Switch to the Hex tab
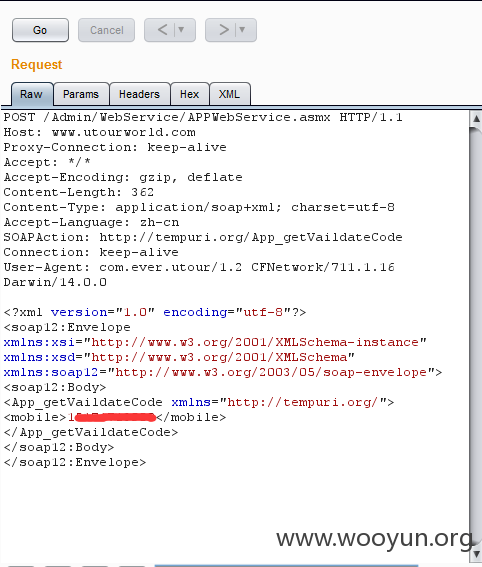 point(189,94)
